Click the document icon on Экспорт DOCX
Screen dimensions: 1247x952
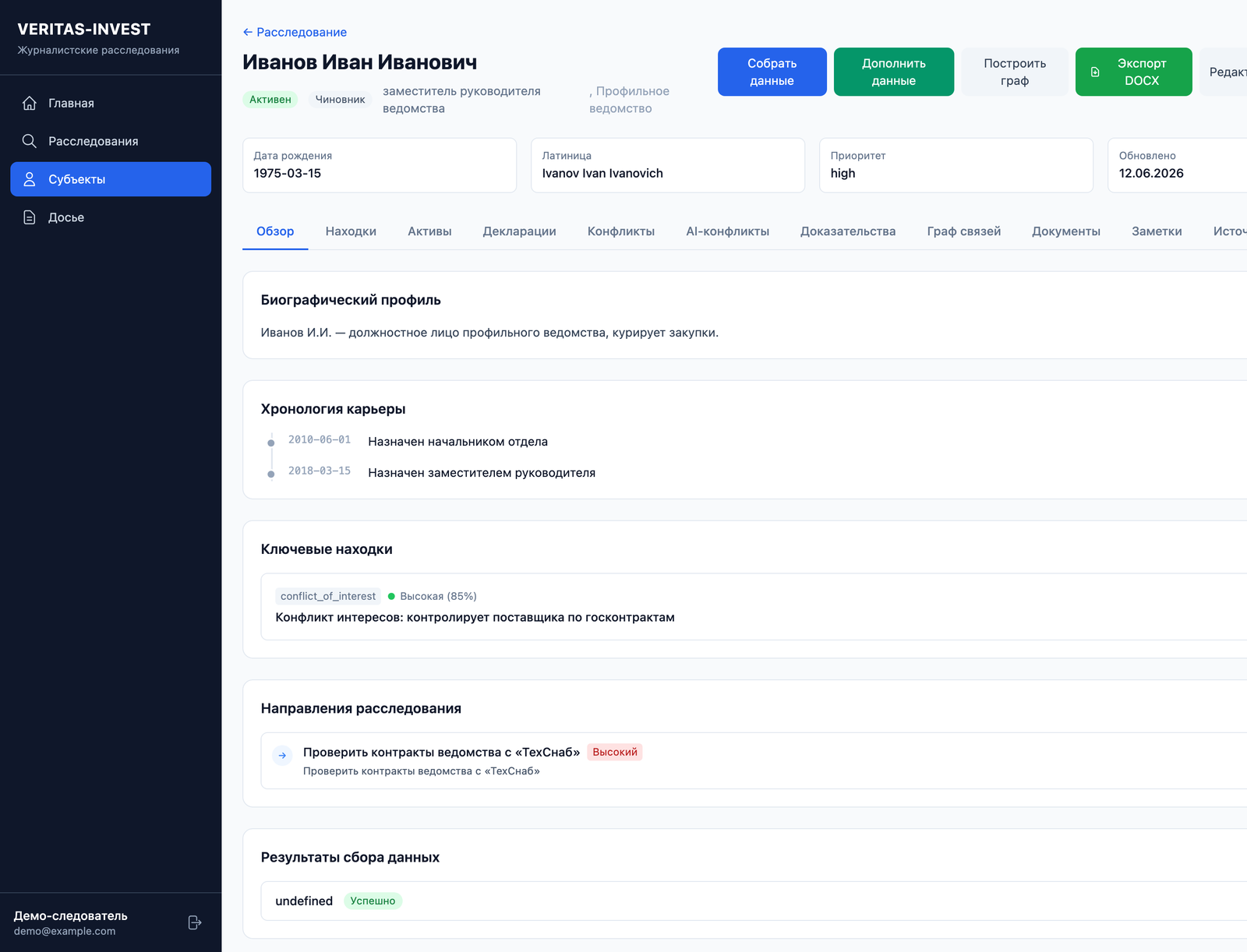[x=1095, y=72]
